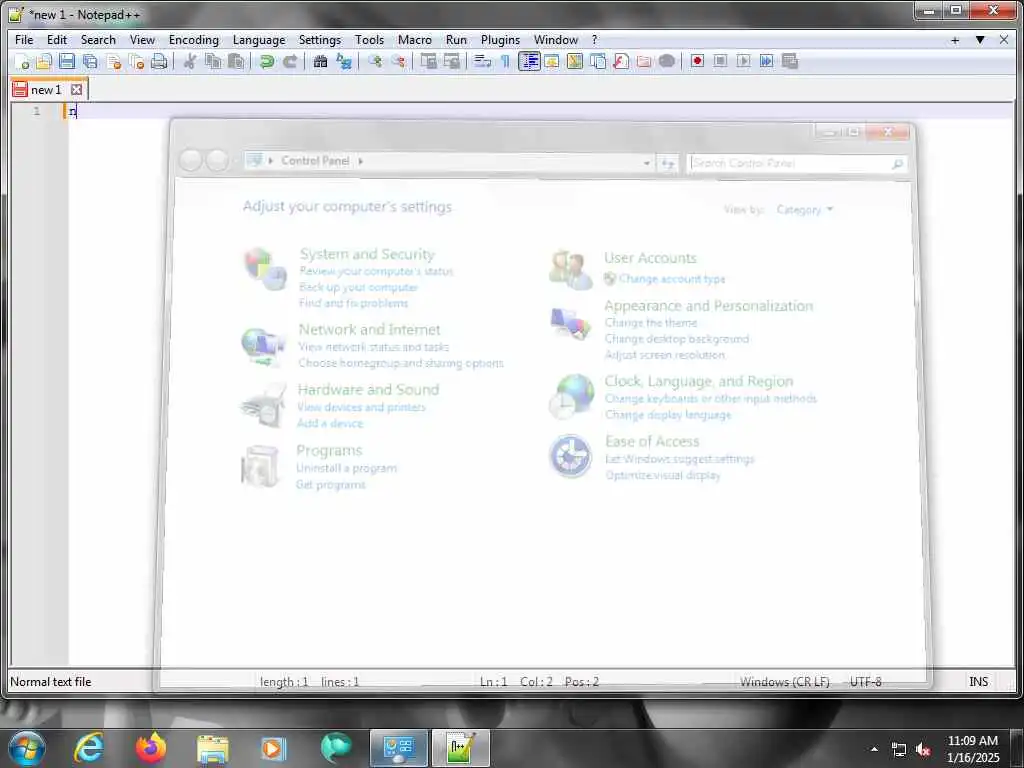
Task: Open the Windows Start button
Action: tap(27, 748)
